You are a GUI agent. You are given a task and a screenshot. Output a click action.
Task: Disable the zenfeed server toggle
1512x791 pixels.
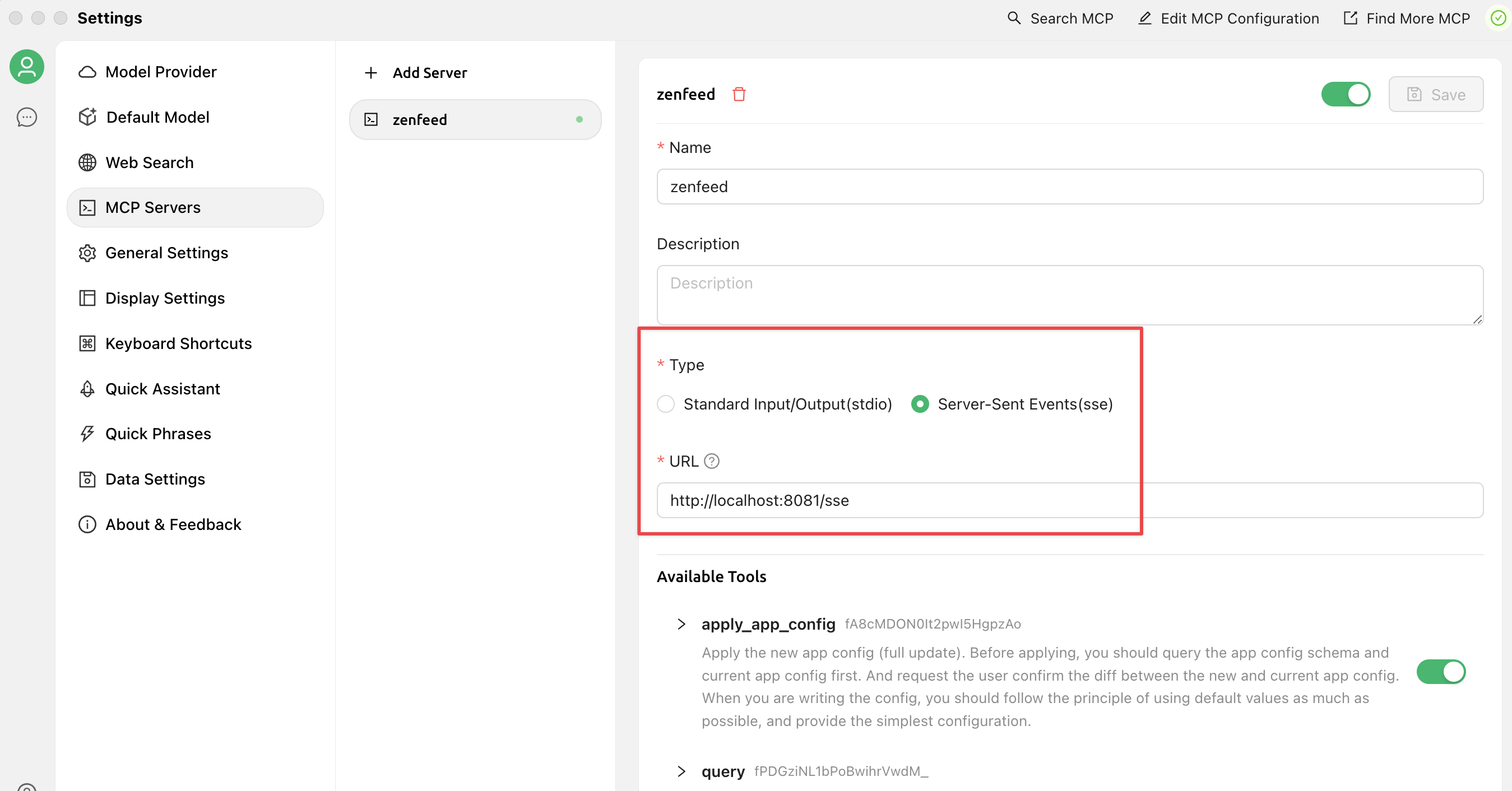click(x=1345, y=95)
